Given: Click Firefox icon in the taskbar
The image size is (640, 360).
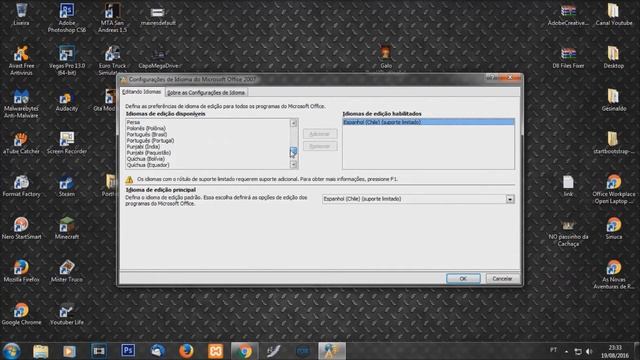Looking at the screenshot, I should coord(186,351).
